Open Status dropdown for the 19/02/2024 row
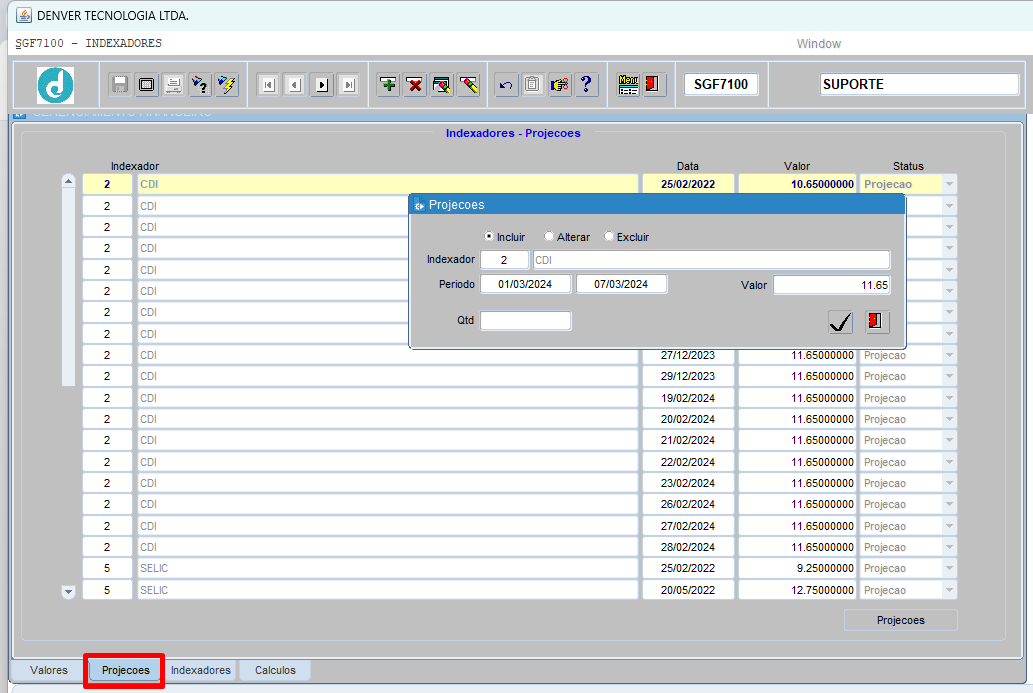Screen dimensions: 1033x693 949,399
